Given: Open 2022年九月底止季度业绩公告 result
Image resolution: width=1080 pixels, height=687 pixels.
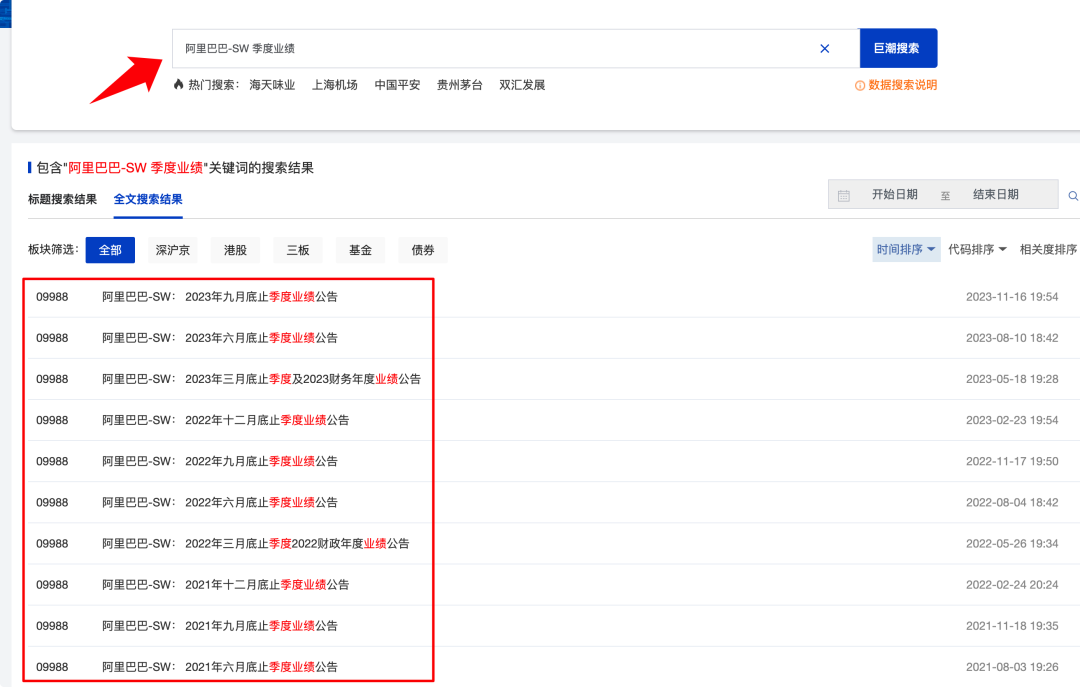Looking at the screenshot, I should (261, 461).
